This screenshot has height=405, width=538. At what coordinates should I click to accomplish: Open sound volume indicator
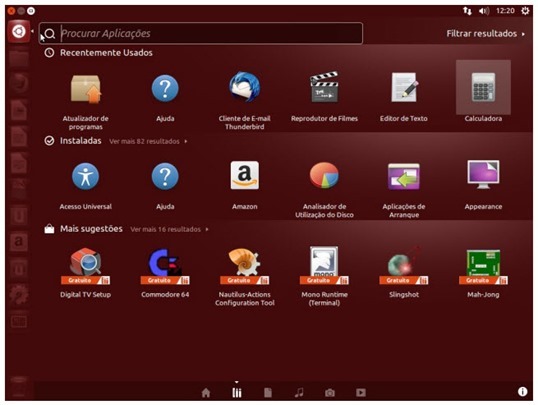(x=484, y=11)
